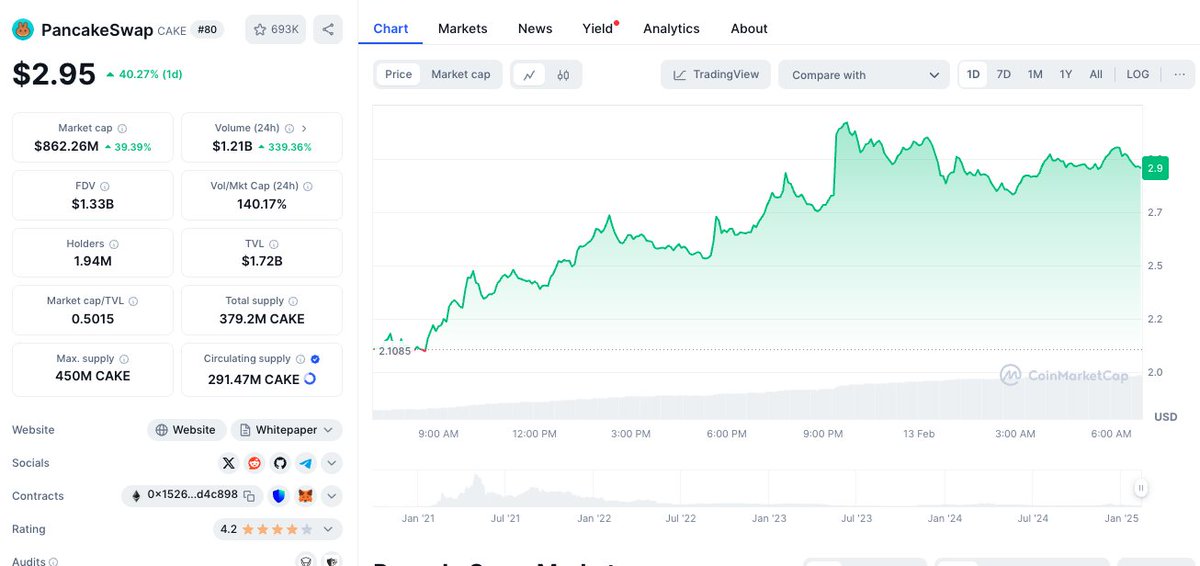
Task: Switch to the About tab
Action: pos(749,28)
